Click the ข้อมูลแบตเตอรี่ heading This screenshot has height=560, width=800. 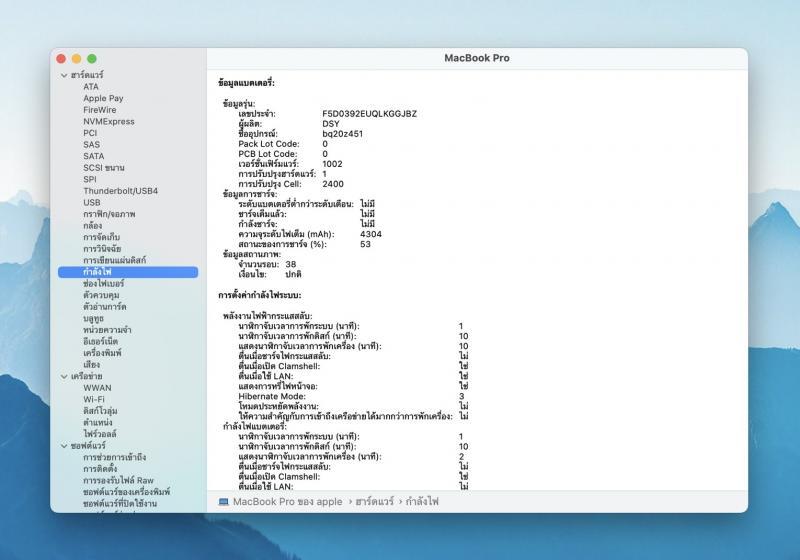246,83
